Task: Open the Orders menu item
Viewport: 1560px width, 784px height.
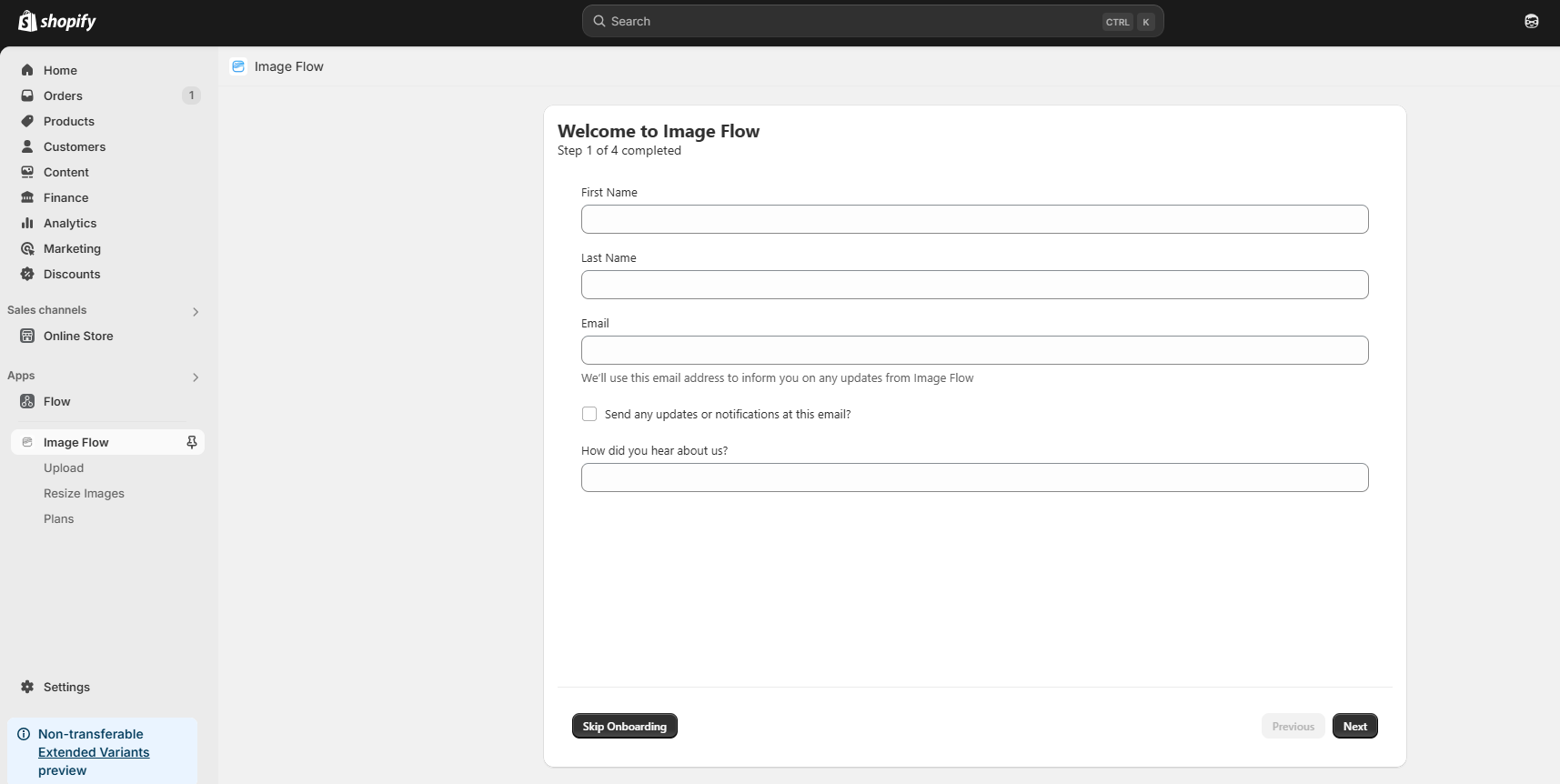Action: pos(109,95)
